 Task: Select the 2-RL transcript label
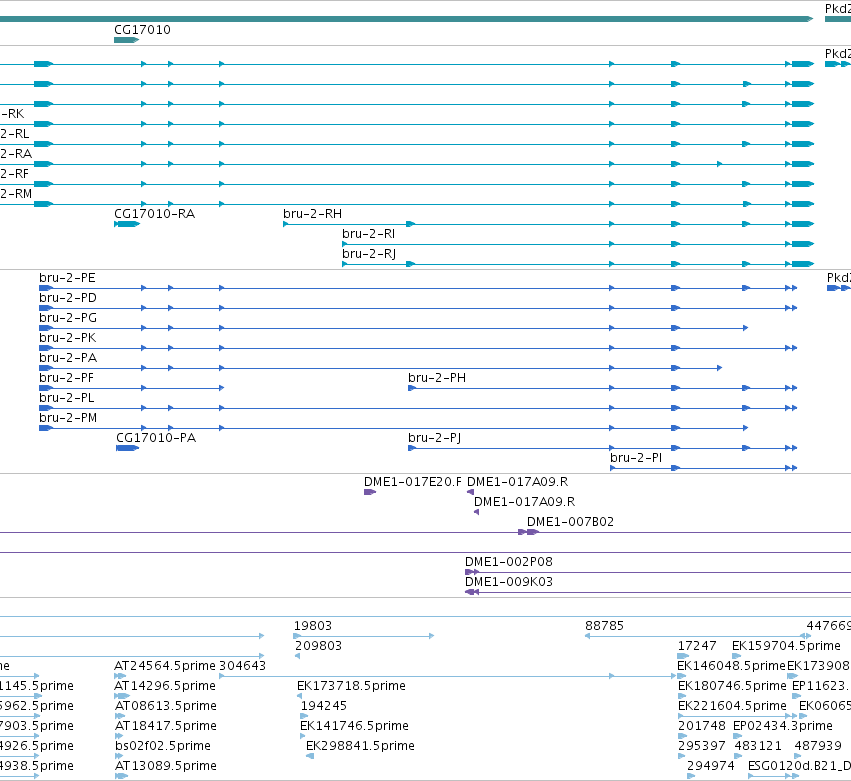coord(15,134)
